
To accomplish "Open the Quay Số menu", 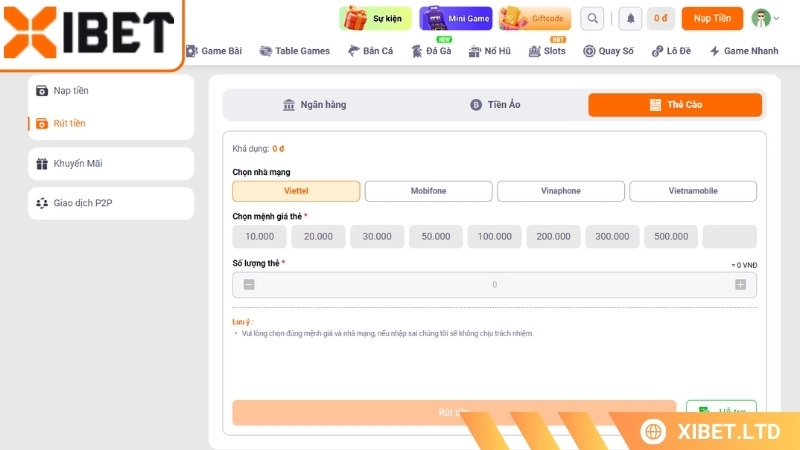I will [608, 51].
